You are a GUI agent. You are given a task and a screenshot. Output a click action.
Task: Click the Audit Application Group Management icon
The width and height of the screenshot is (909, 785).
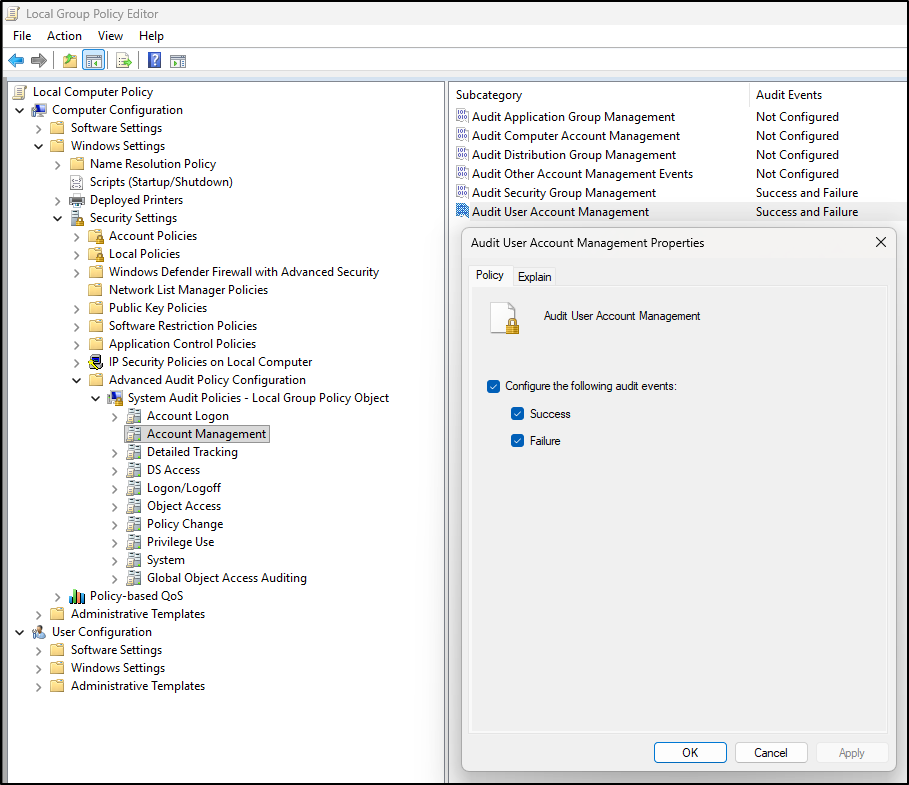[462, 116]
